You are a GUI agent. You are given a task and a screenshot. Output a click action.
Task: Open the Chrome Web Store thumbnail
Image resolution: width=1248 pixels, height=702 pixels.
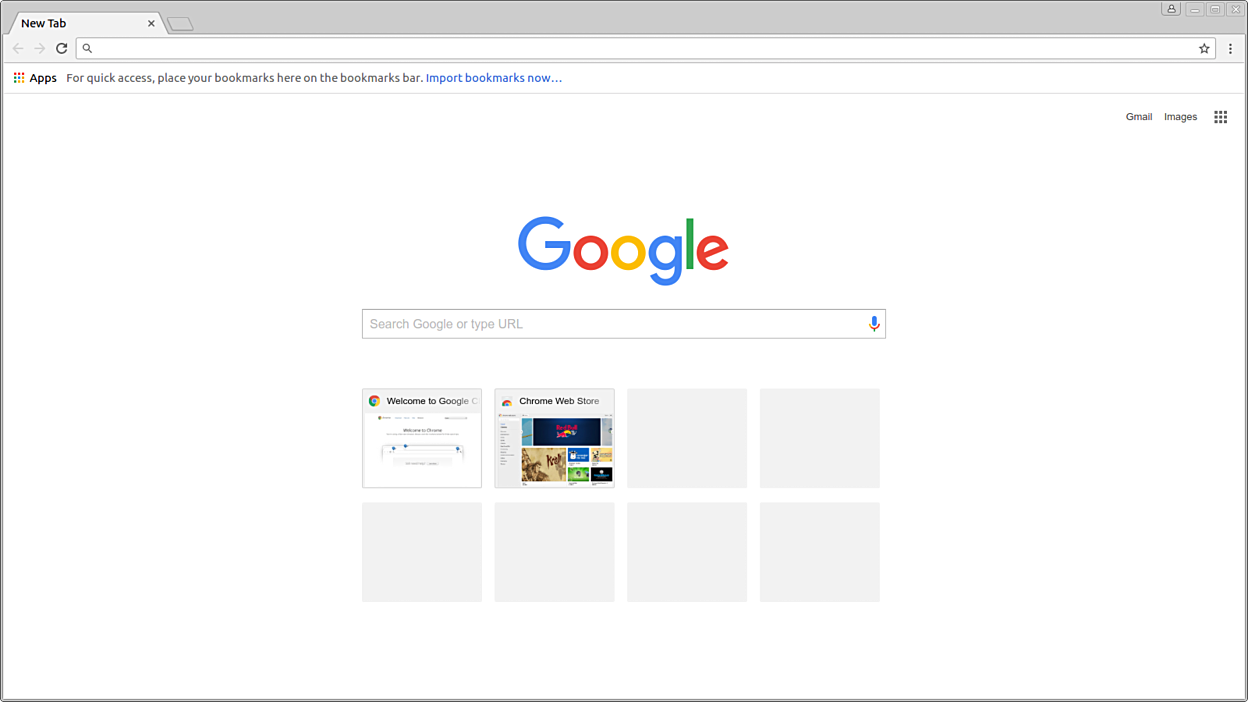[554, 438]
